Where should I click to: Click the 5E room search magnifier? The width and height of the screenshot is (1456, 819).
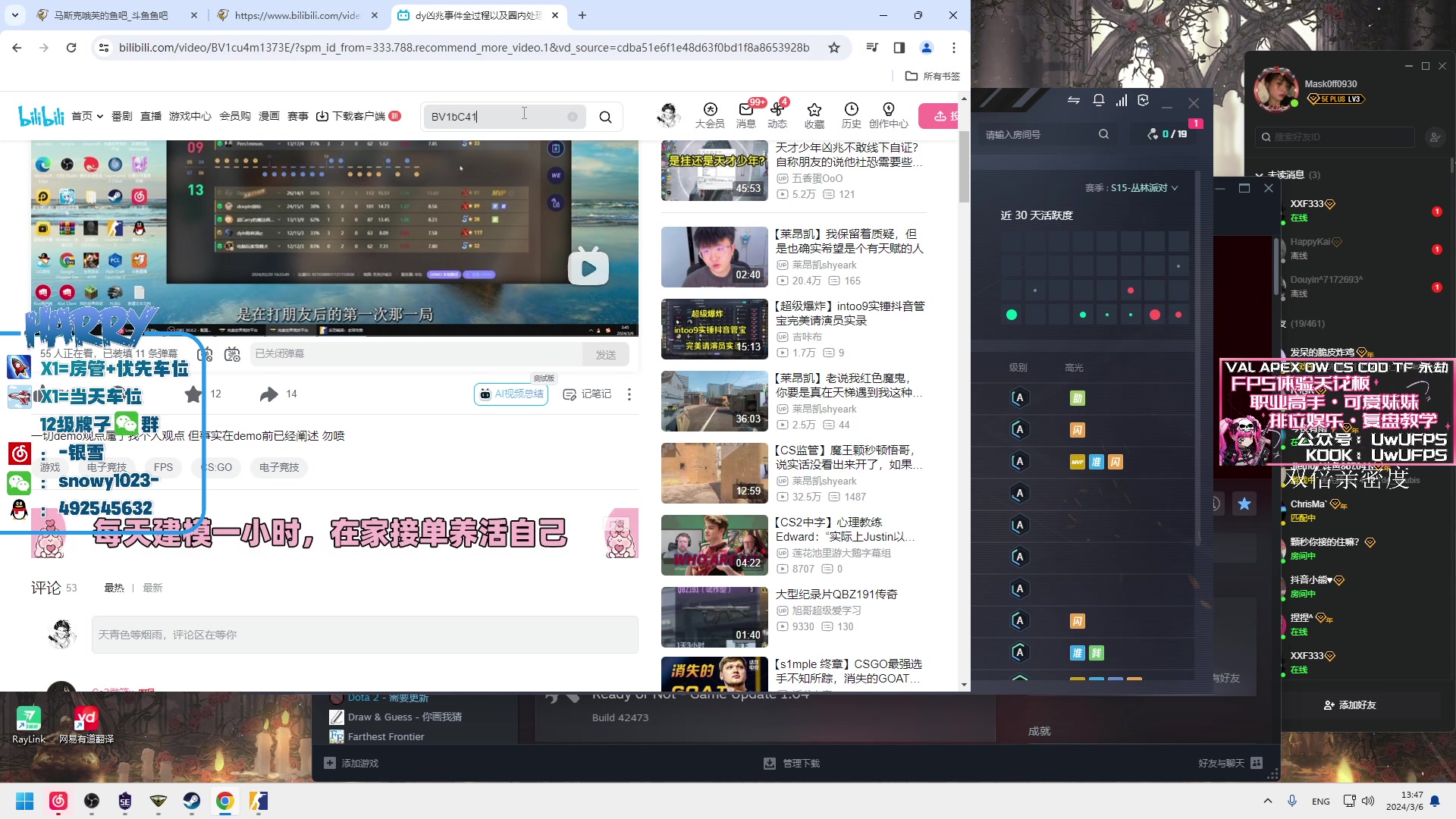pos(1104,134)
